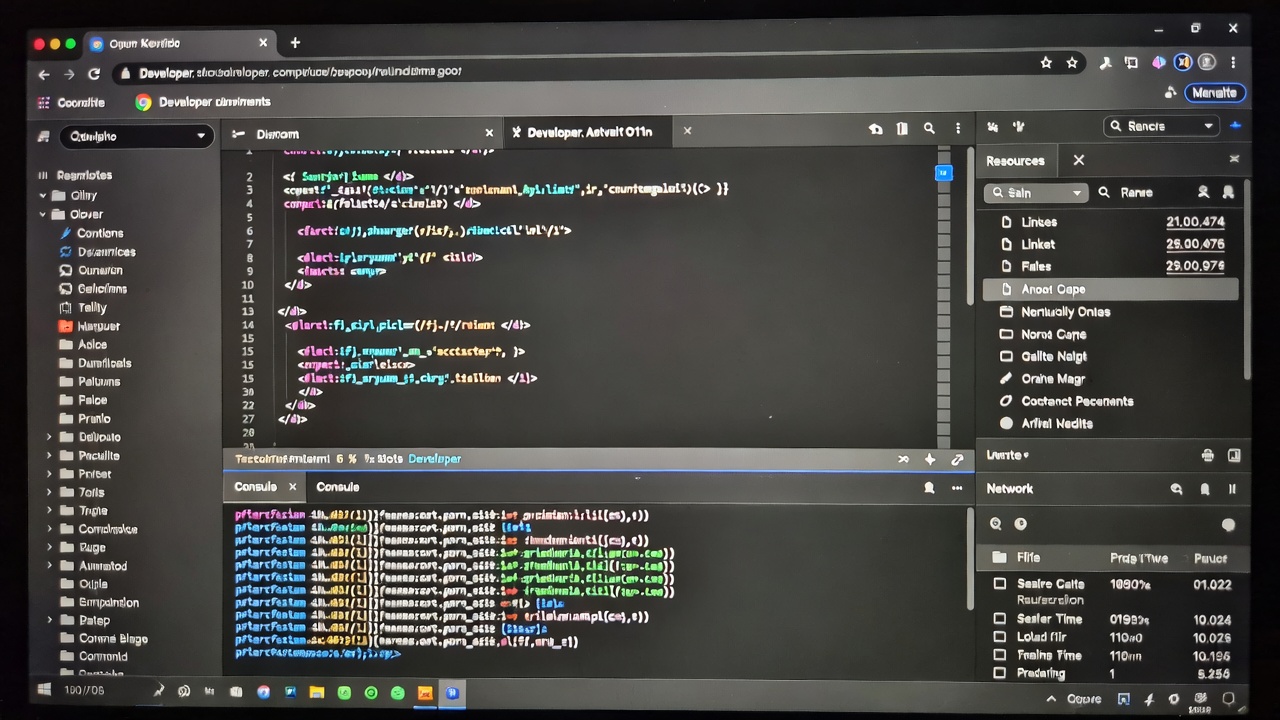Click the search icon in Network panel header
Screen dimensions: 1280x720
(x=1176, y=489)
